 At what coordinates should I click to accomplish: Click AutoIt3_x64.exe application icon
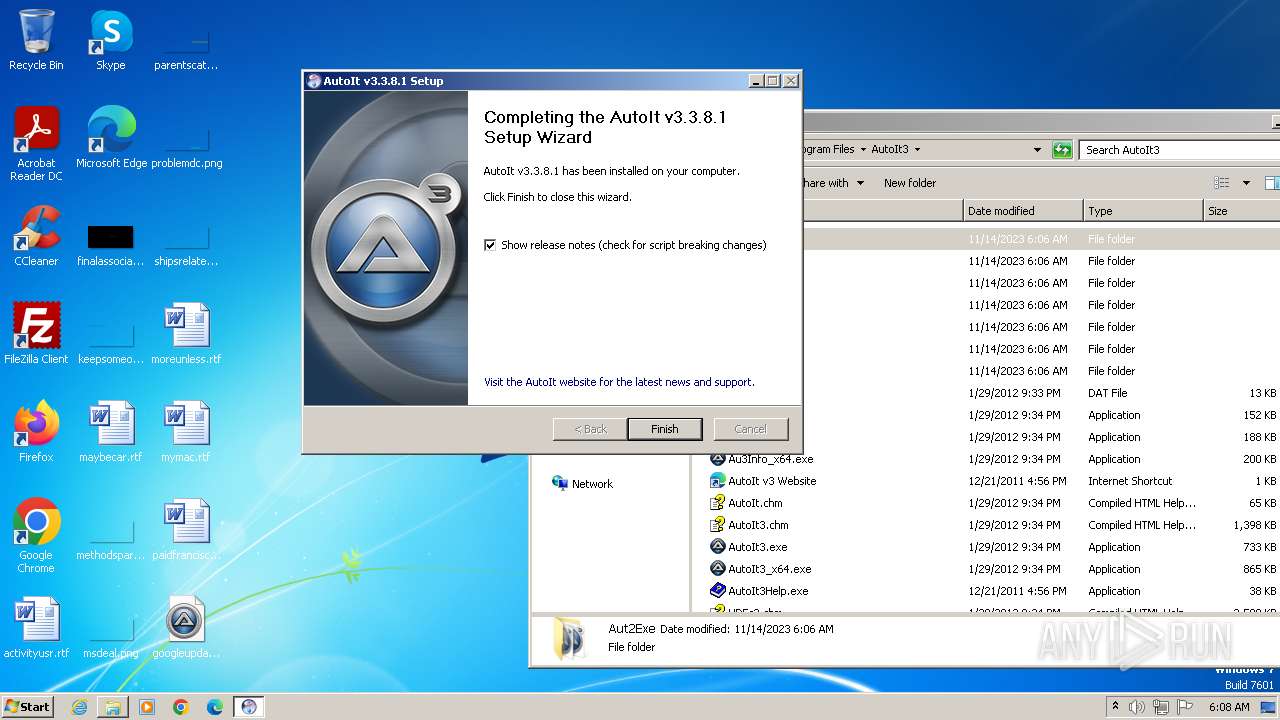tap(717, 569)
